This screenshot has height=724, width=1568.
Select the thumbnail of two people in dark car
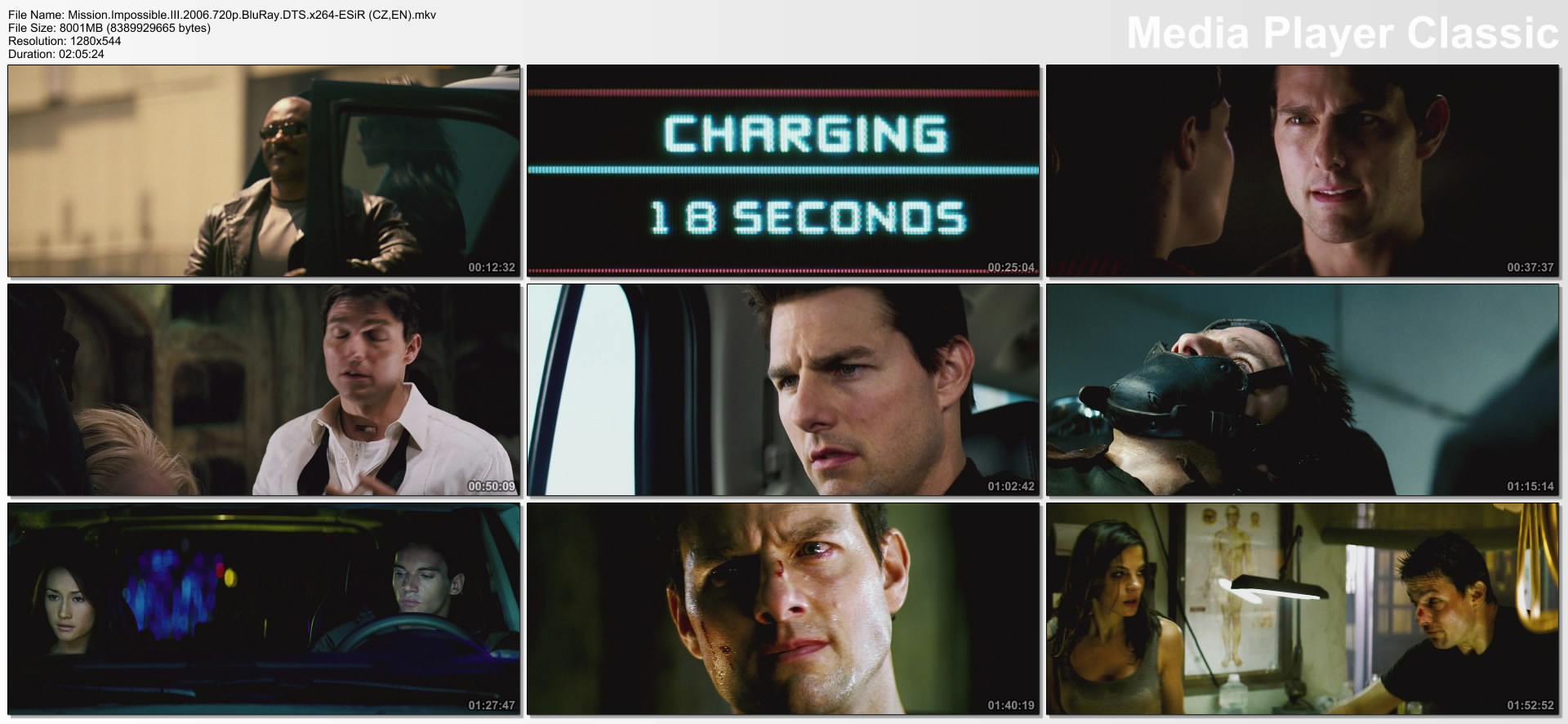point(264,609)
